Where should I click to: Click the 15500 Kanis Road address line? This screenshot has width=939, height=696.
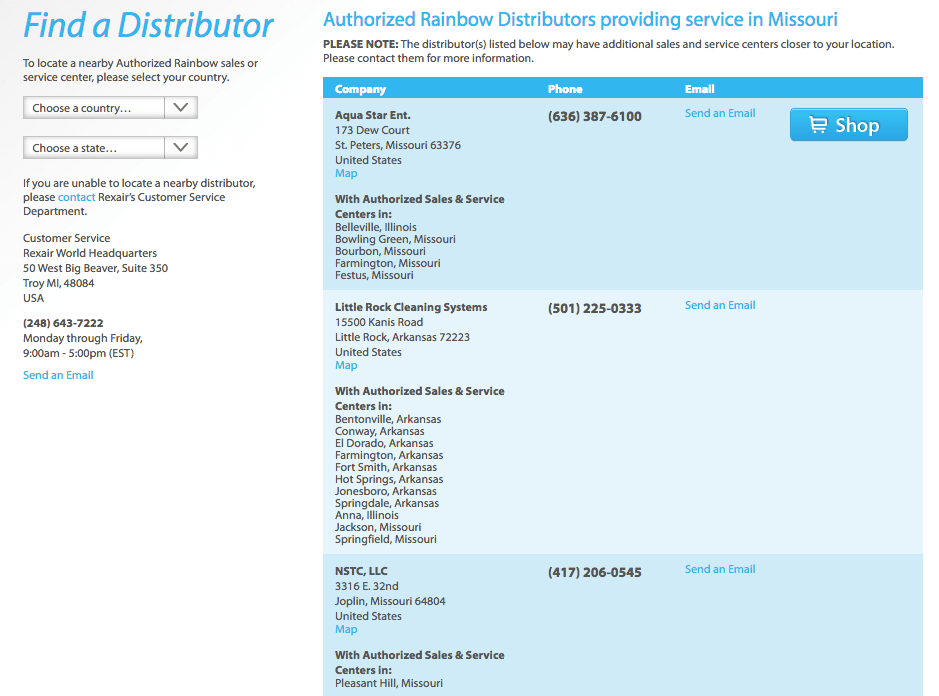[x=378, y=322]
